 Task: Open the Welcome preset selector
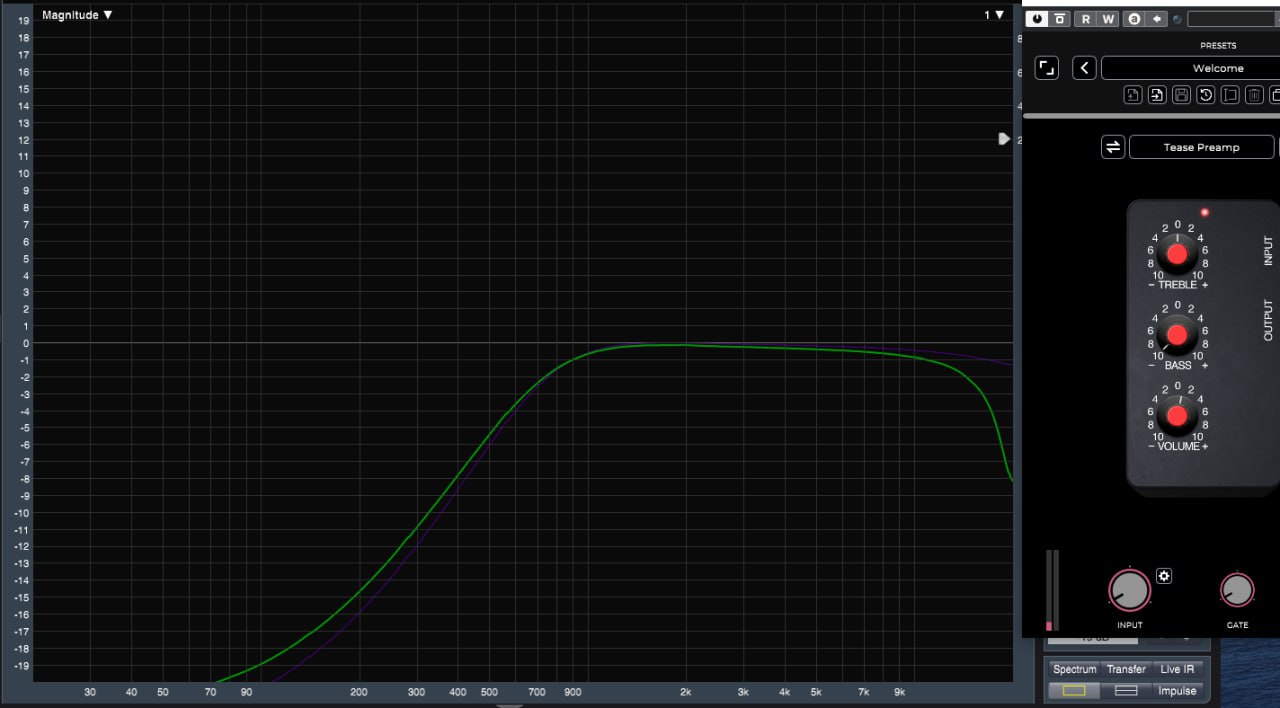(x=1190, y=68)
